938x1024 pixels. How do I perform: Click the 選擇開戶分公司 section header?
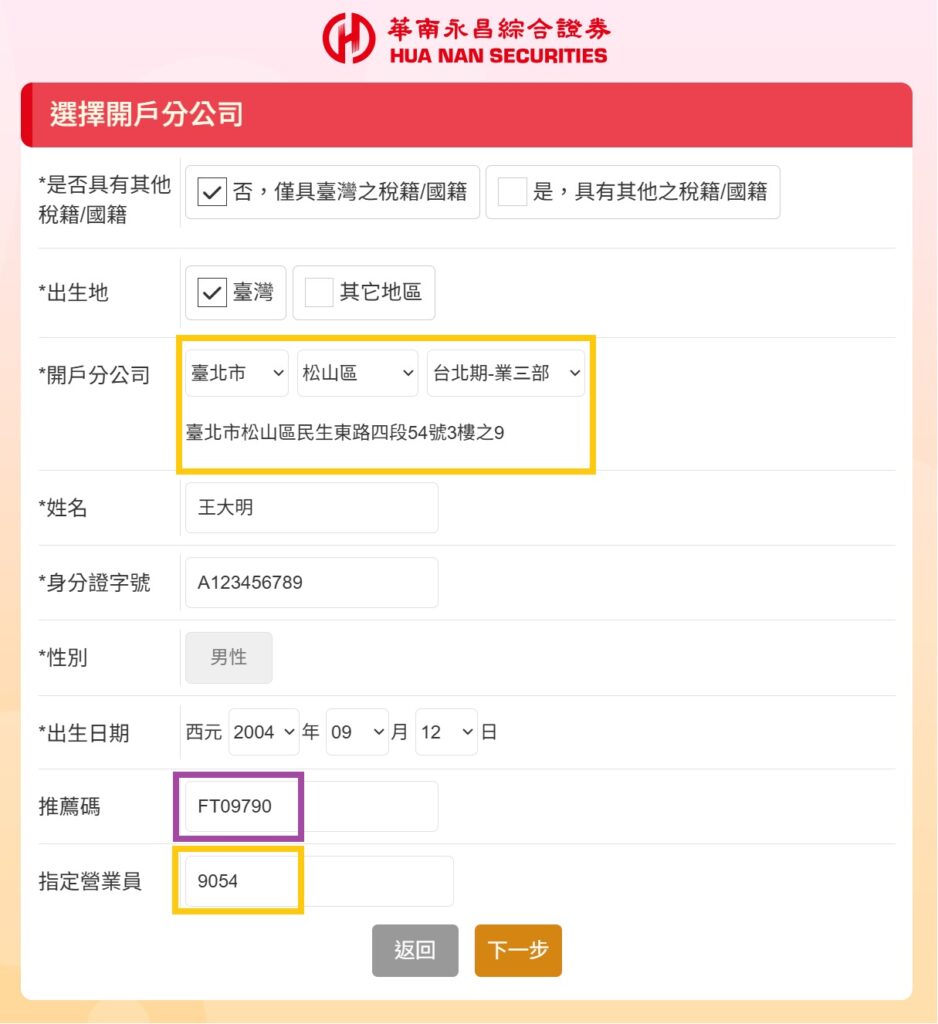coord(147,114)
